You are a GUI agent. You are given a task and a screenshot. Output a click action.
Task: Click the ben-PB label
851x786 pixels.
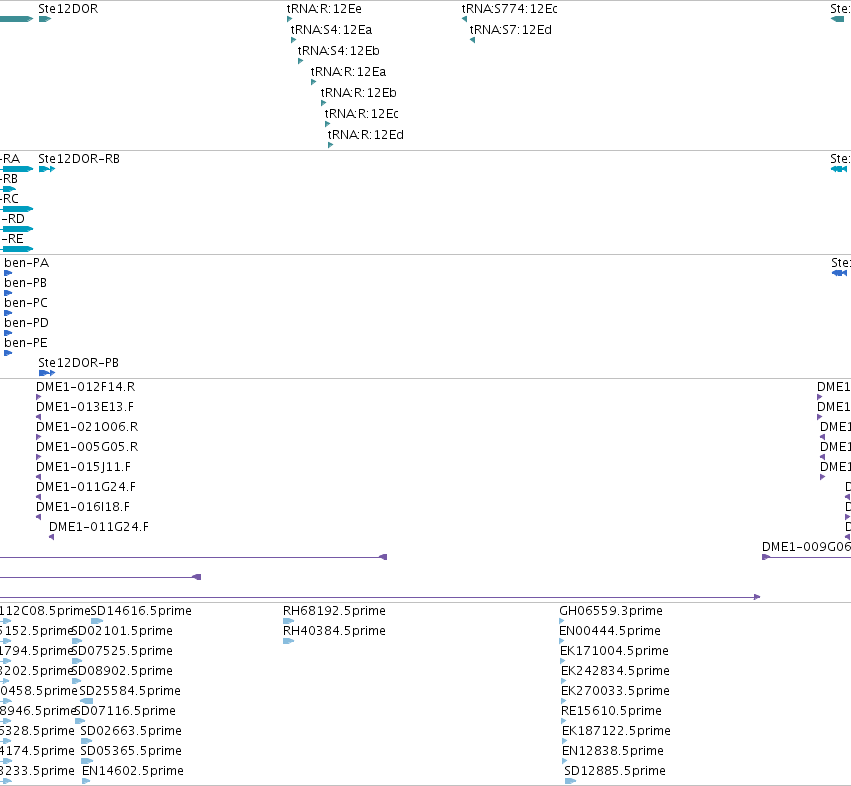pos(26,283)
